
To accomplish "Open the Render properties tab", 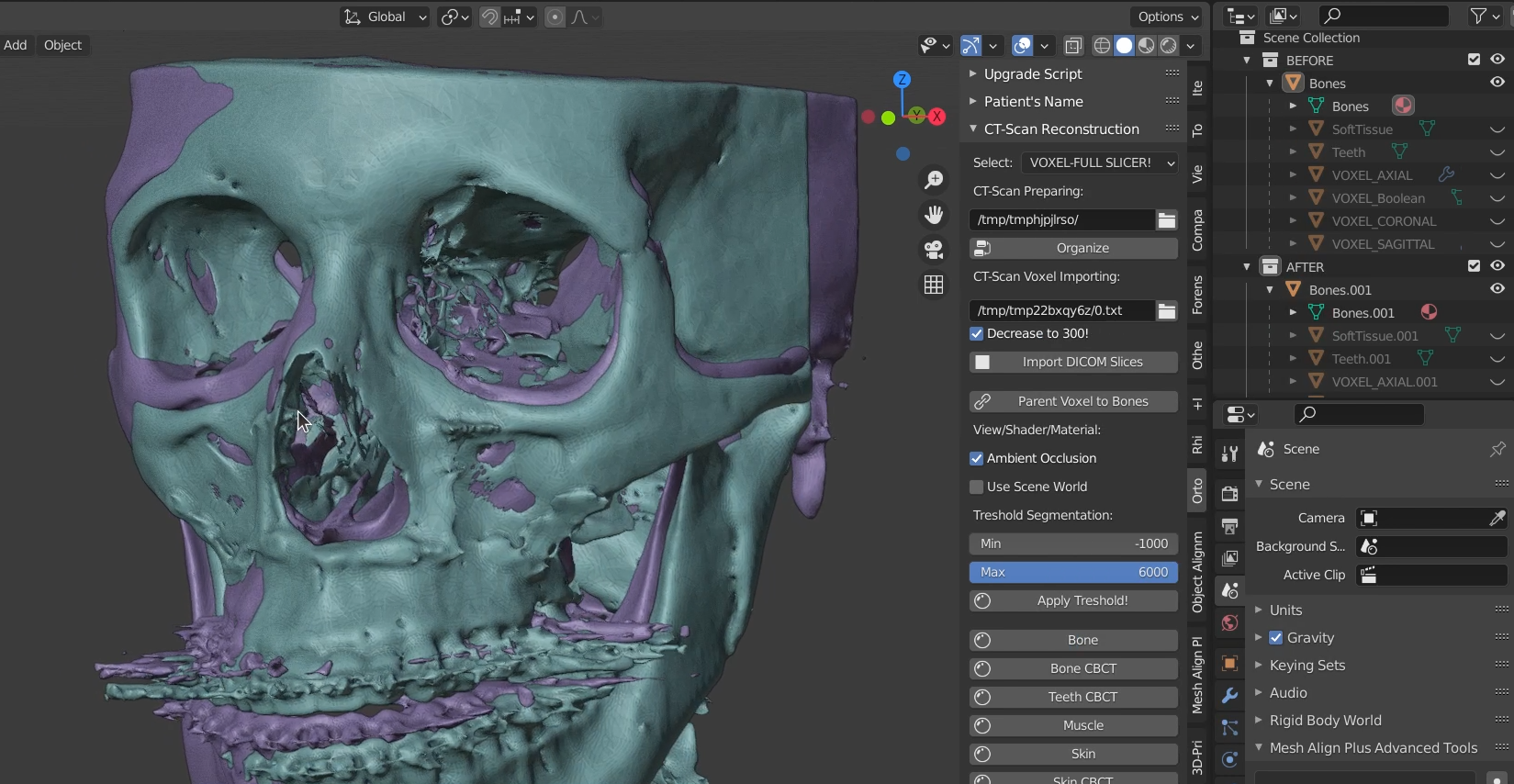I will pyautogui.click(x=1229, y=494).
